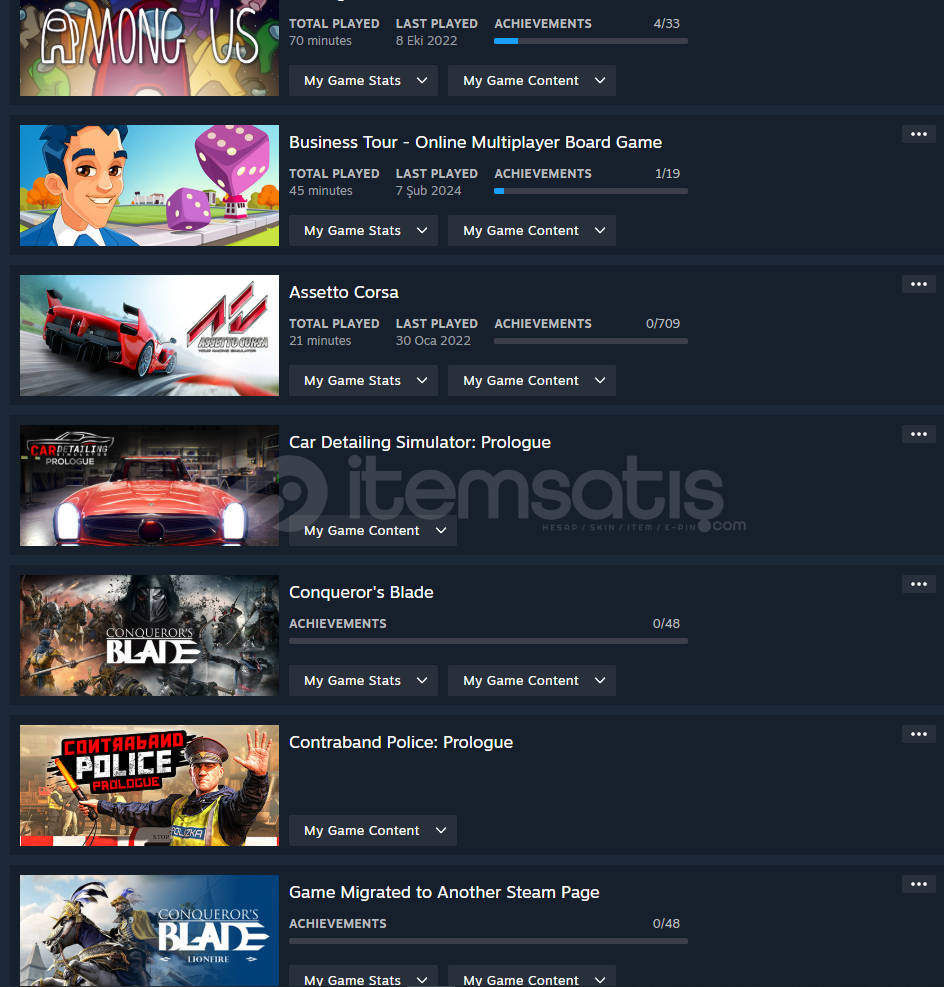
Task: Expand My Game Content for Contraband Police
Action: 373,830
